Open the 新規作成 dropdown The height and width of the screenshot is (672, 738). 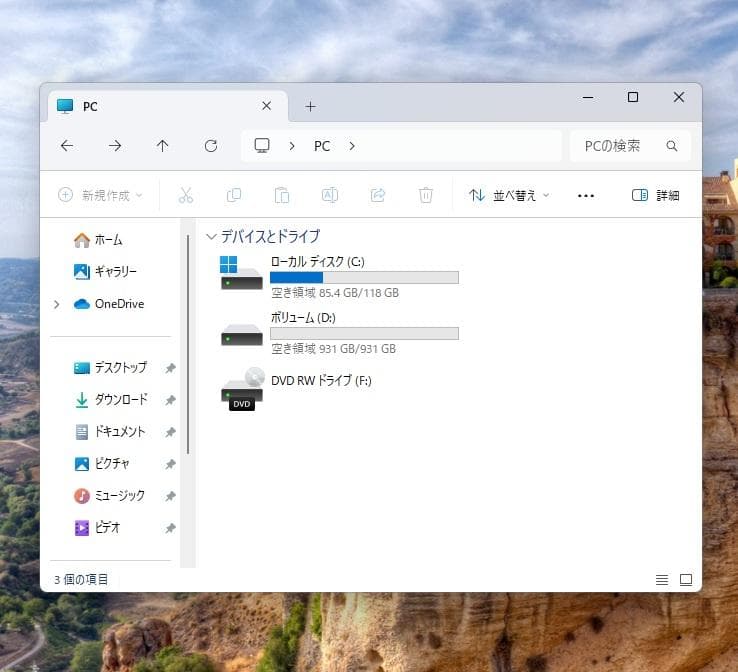click(x=100, y=195)
